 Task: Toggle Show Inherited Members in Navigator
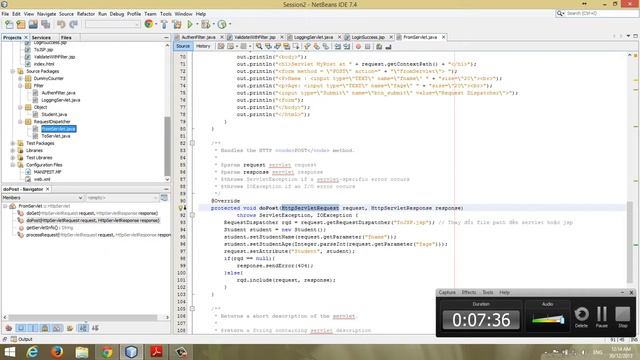[9, 328]
